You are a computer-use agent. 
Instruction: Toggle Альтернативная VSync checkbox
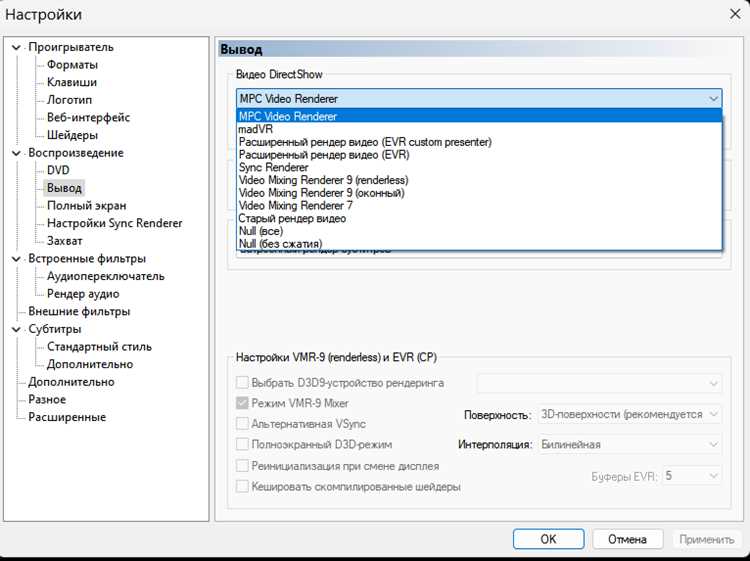click(243, 424)
